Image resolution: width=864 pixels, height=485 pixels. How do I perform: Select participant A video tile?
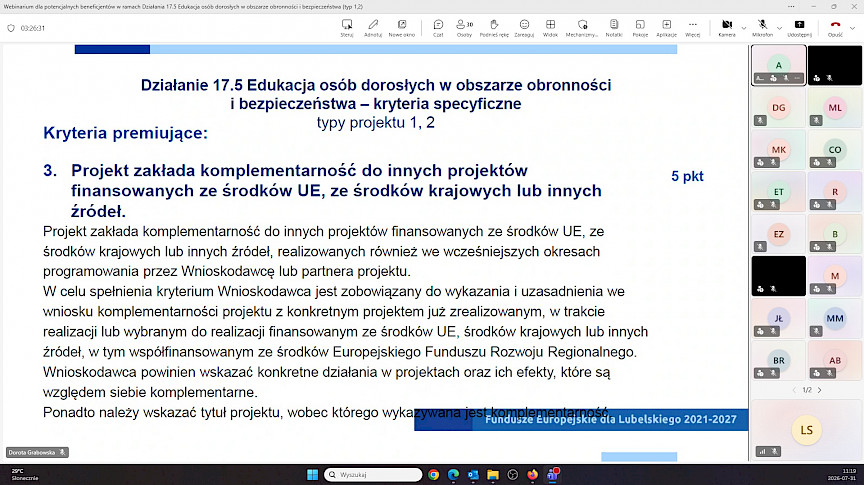[x=779, y=65]
